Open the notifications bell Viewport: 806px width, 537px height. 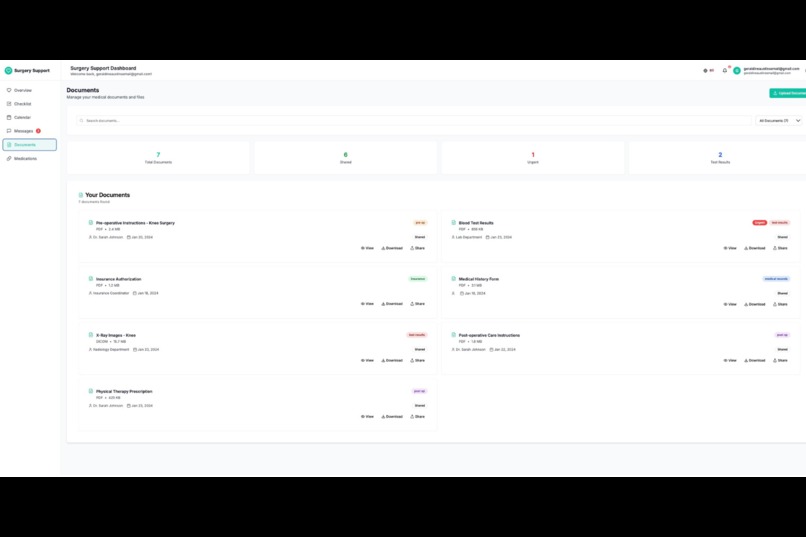(x=725, y=70)
